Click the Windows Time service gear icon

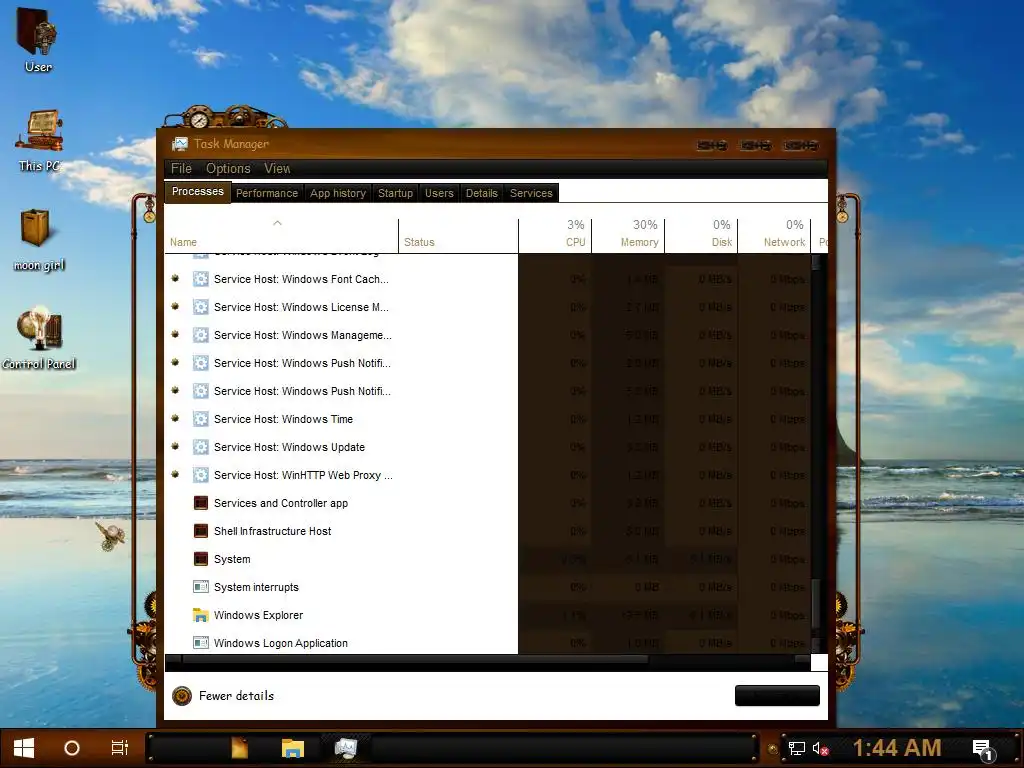tap(200, 419)
